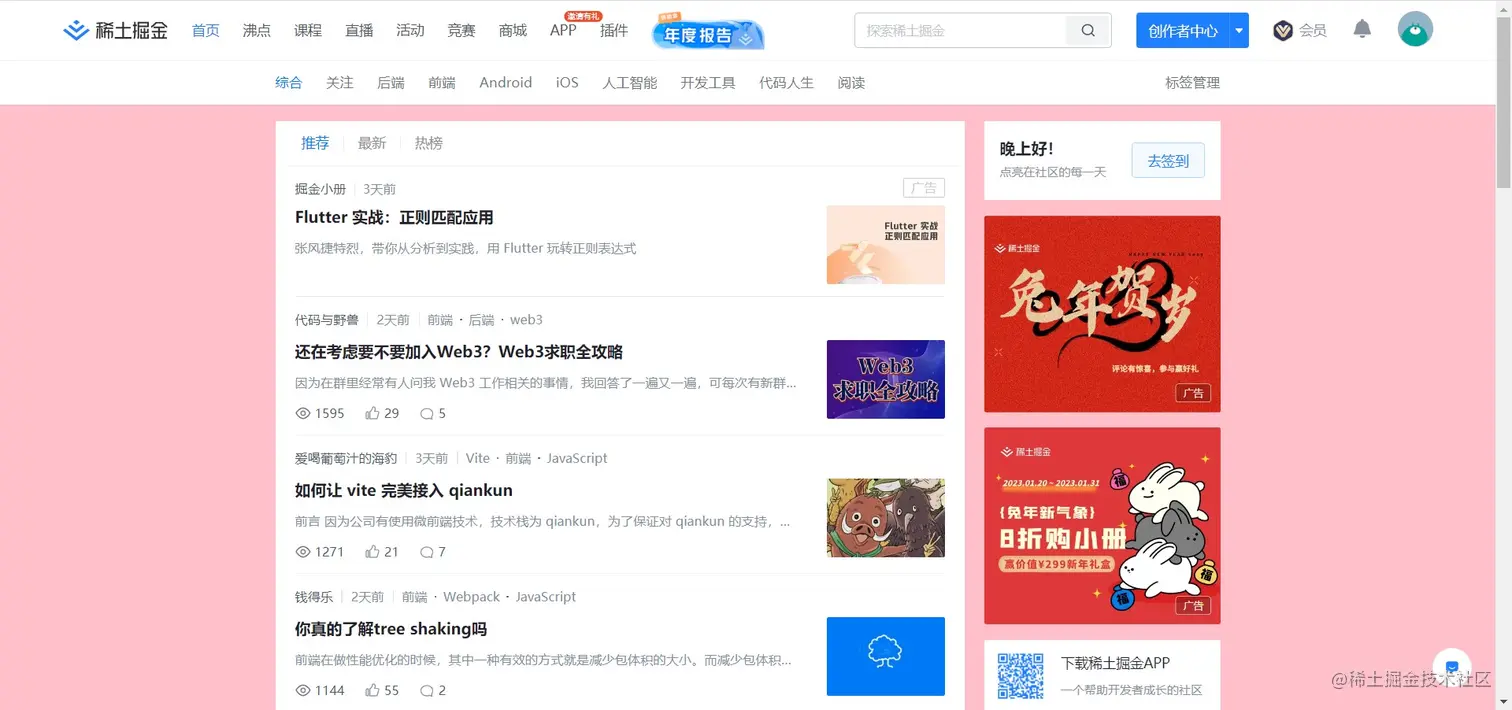This screenshot has width=1512, height=710.
Task: Open 商城 in top navigation
Action: click(x=513, y=30)
